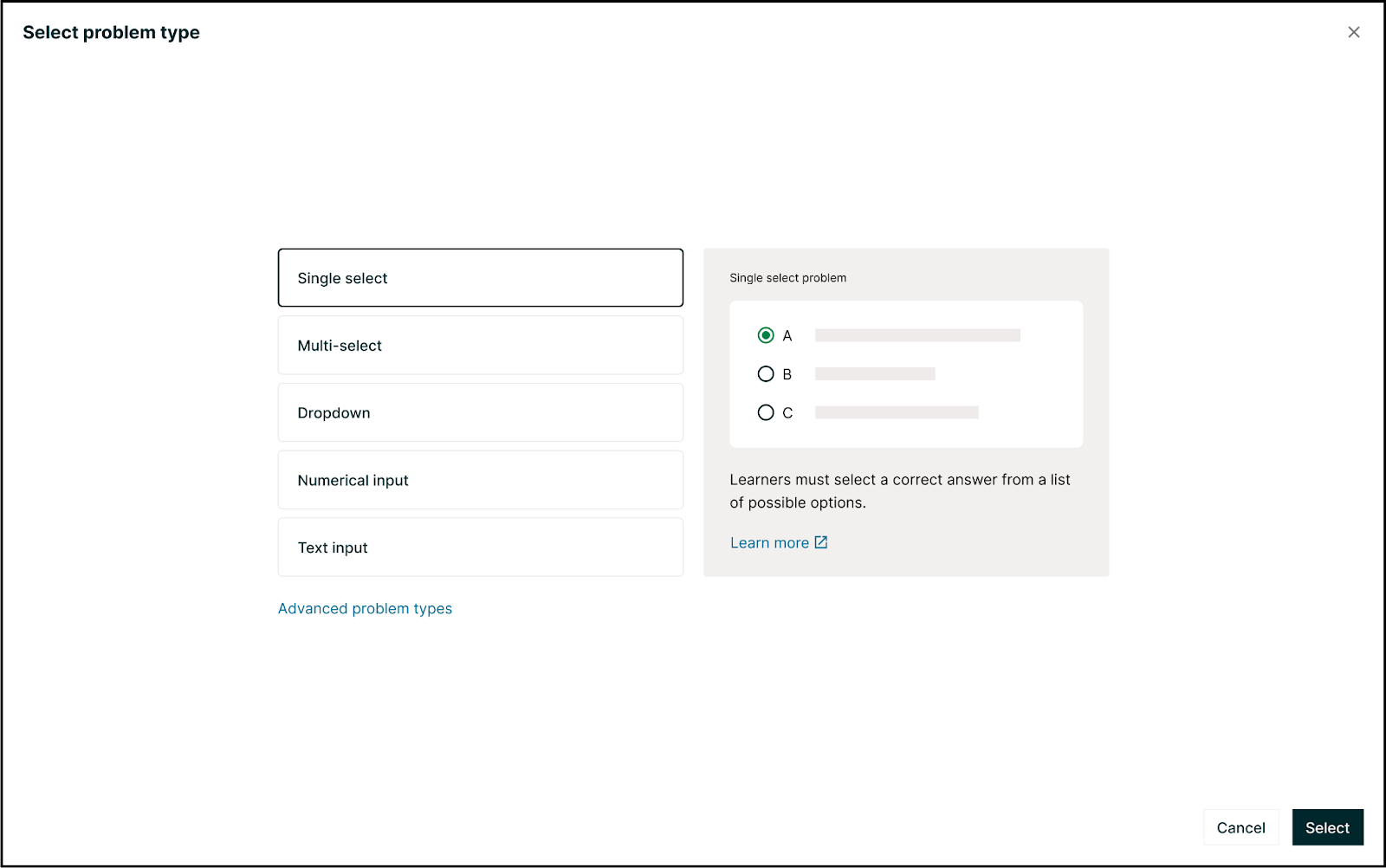Click the external link icon beside Learn more
The height and width of the screenshot is (868, 1386).
[x=821, y=542]
